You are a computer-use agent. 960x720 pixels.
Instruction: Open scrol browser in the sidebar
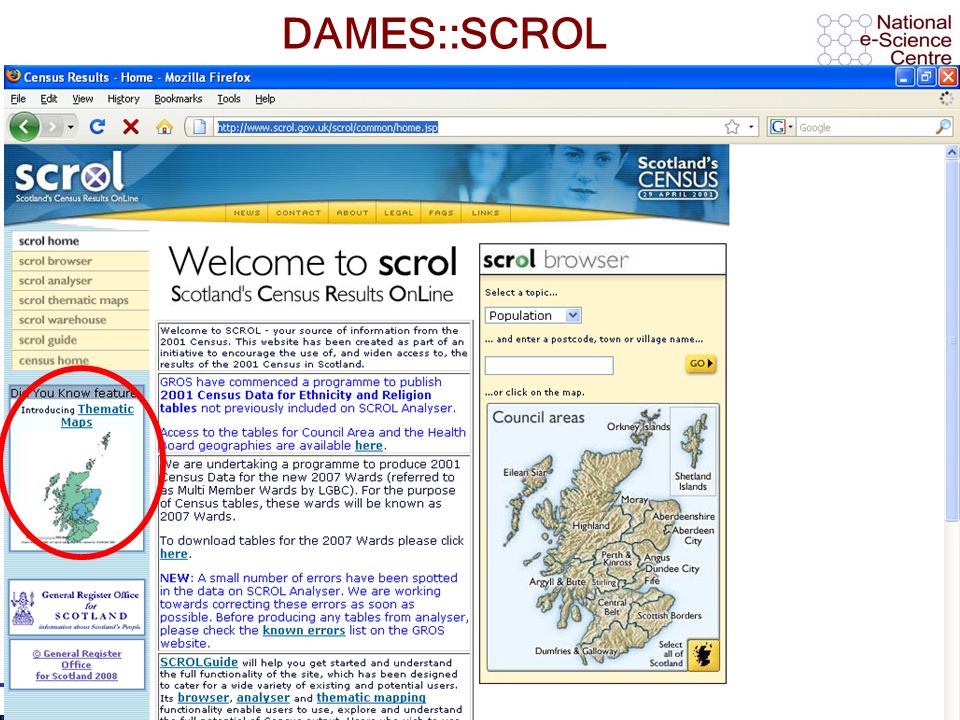tap(80, 261)
